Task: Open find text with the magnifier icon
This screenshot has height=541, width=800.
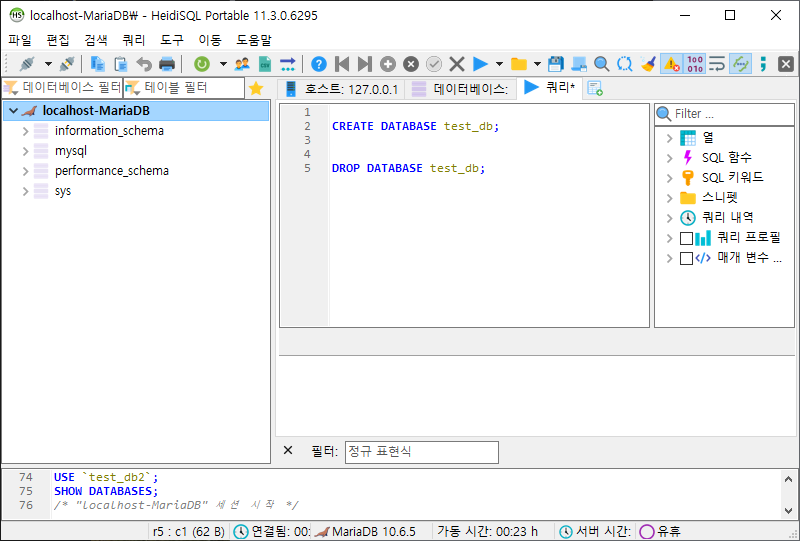Action: click(x=602, y=64)
